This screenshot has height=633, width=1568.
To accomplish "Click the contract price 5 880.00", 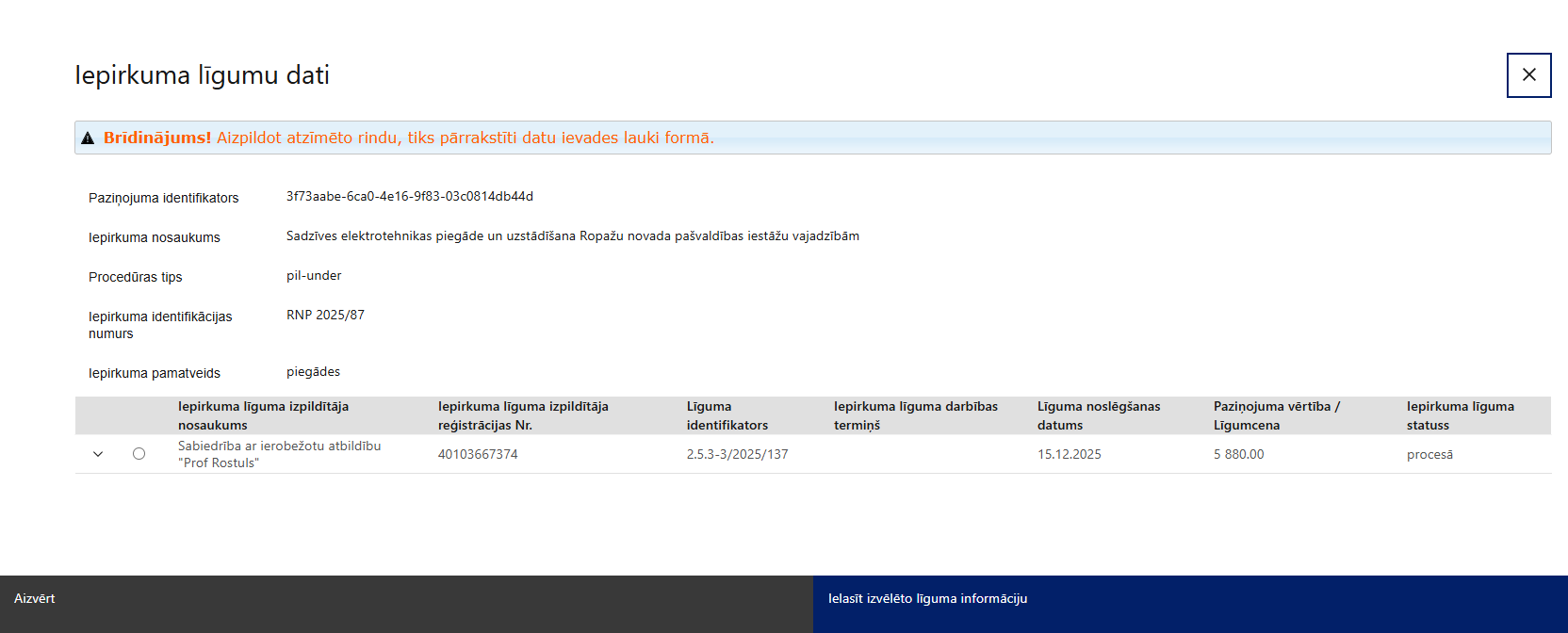I will coord(1238,454).
